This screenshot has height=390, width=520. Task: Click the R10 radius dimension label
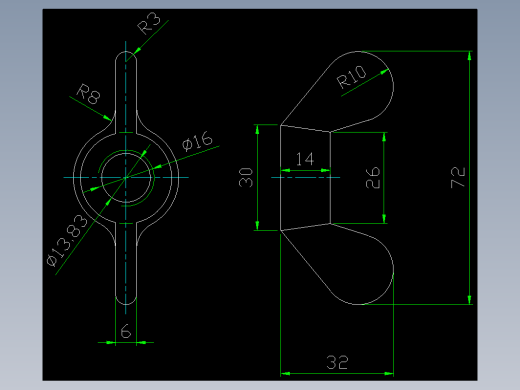[x=351, y=77]
